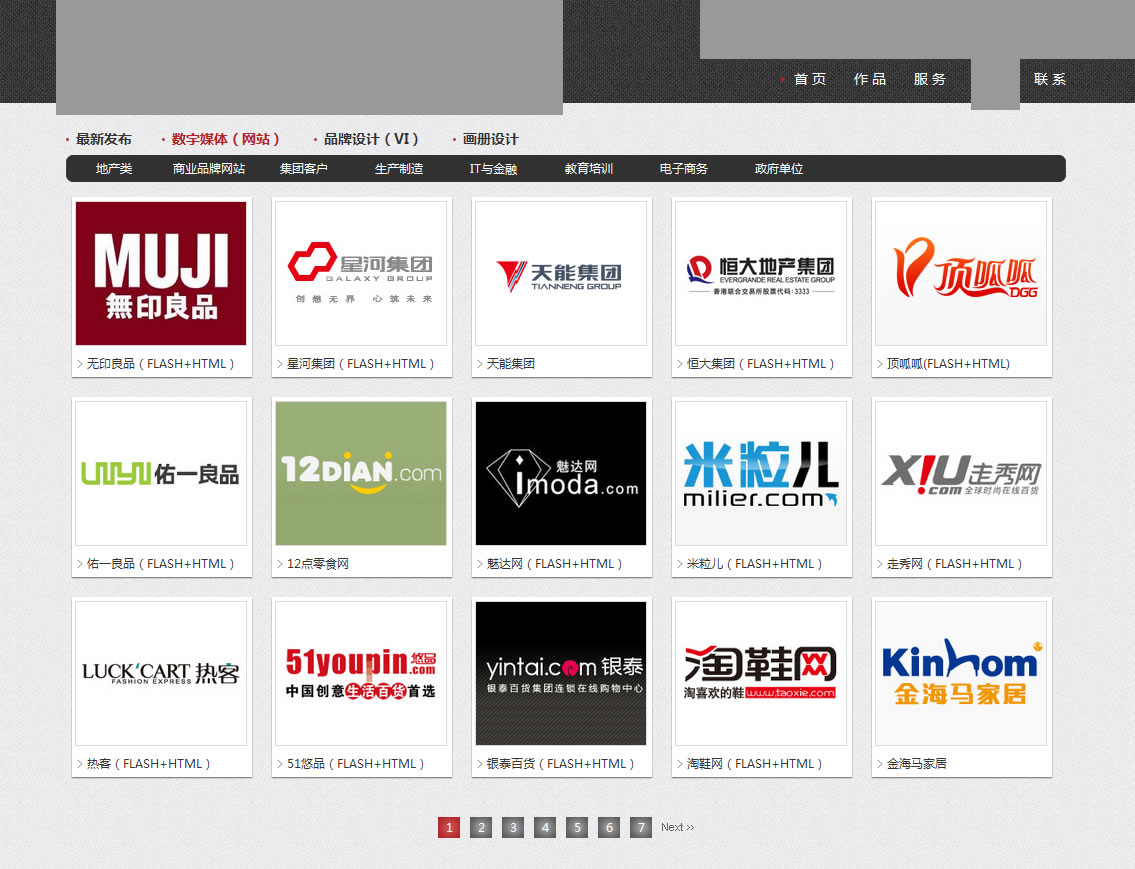Click the 51悠品（FLASH+HTML） caption link

[x=355, y=763]
